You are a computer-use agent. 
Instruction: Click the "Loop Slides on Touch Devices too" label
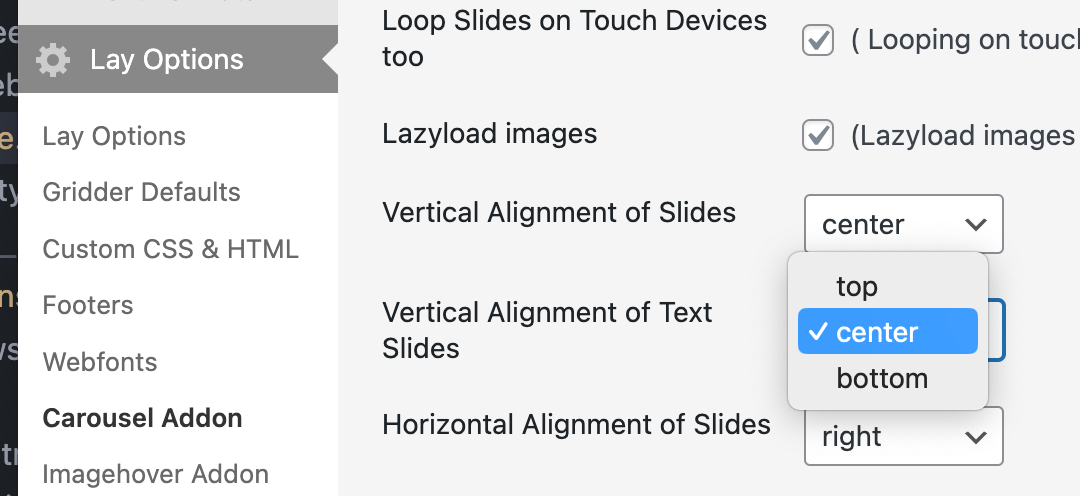(x=574, y=38)
